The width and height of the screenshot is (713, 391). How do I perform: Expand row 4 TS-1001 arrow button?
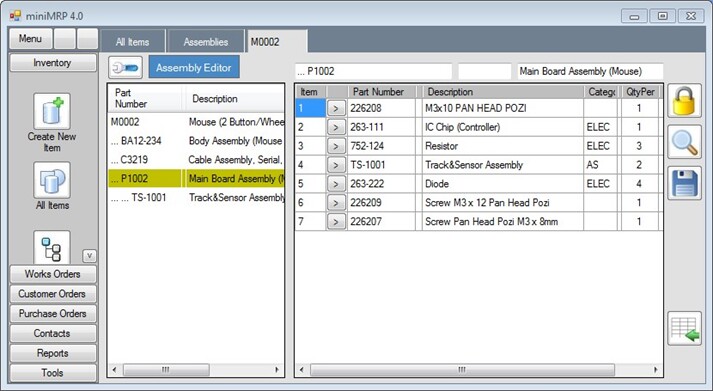336,165
